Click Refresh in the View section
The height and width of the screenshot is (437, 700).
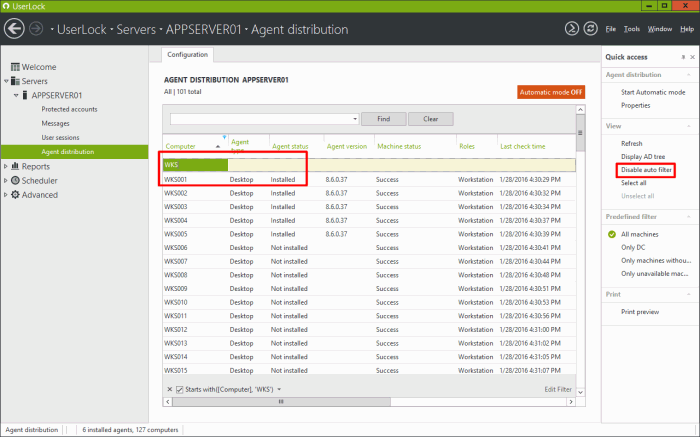pyautogui.click(x=631, y=143)
